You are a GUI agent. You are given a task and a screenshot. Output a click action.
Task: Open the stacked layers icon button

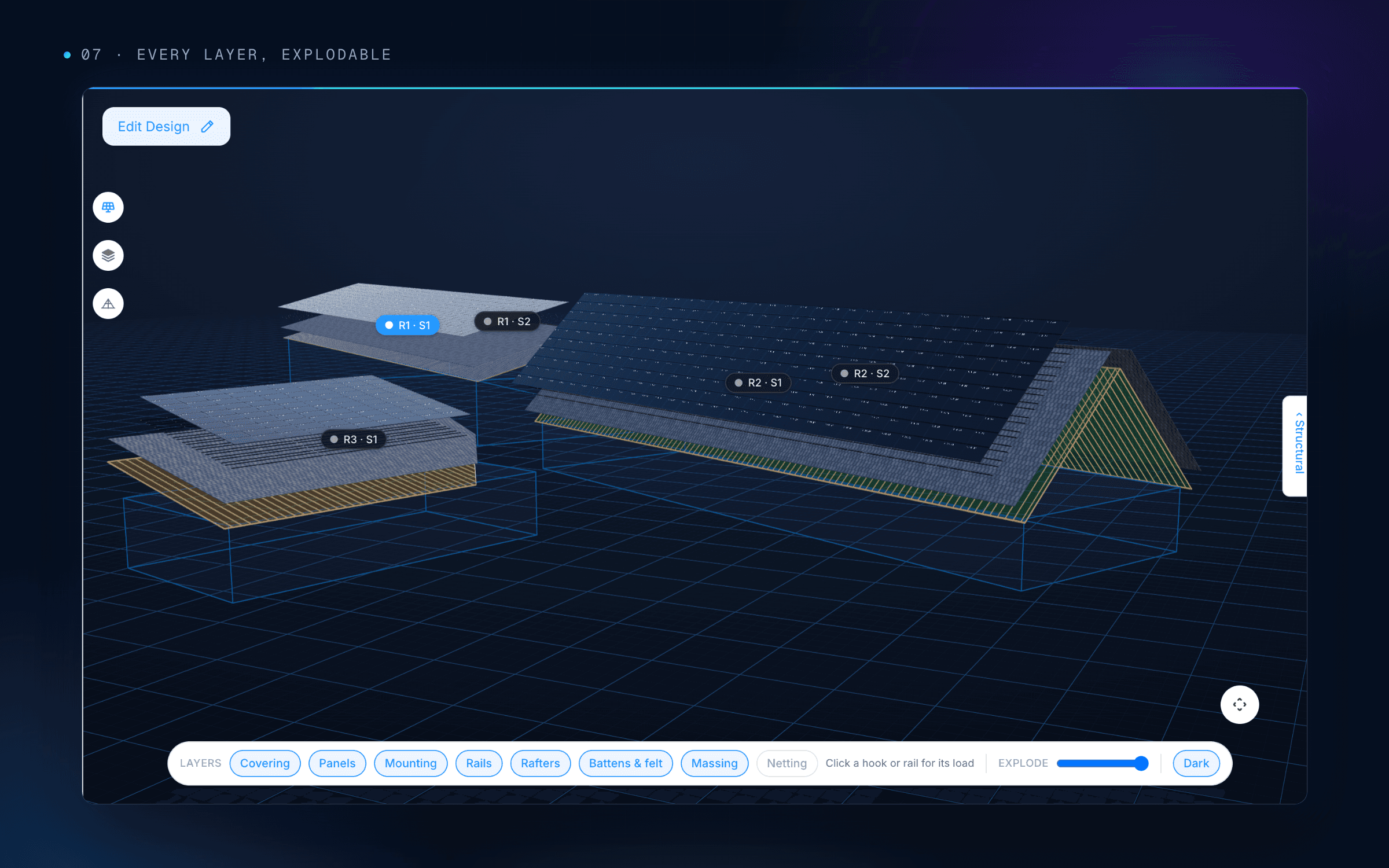pos(108,255)
